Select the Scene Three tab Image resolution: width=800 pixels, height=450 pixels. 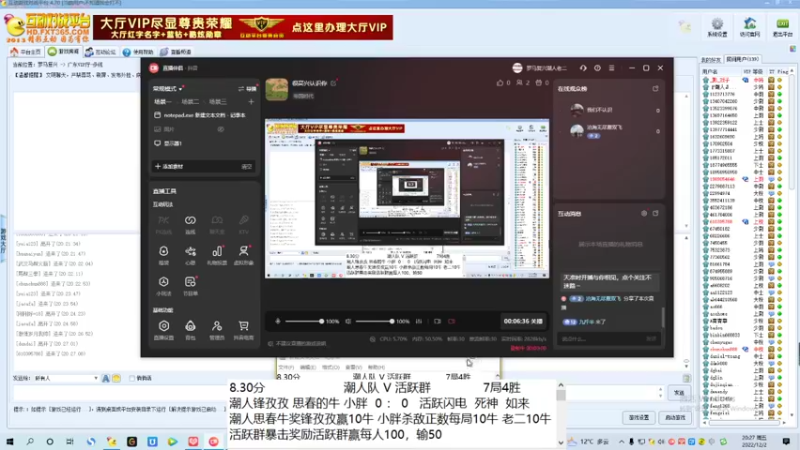(218, 102)
